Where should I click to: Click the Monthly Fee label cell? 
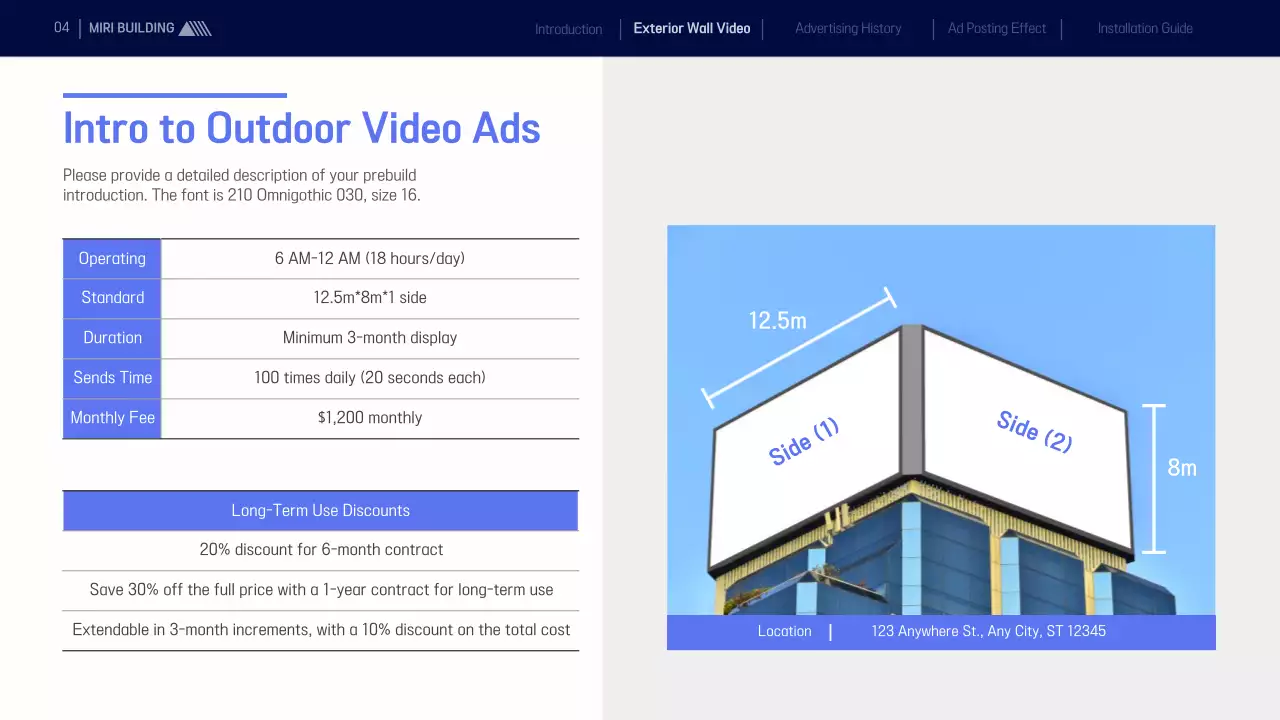pyautogui.click(x=112, y=418)
